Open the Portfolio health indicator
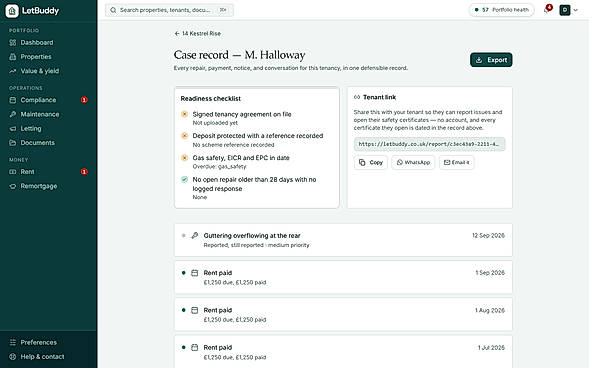Image resolution: width=589 pixels, height=368 pixels. [501, 10]
